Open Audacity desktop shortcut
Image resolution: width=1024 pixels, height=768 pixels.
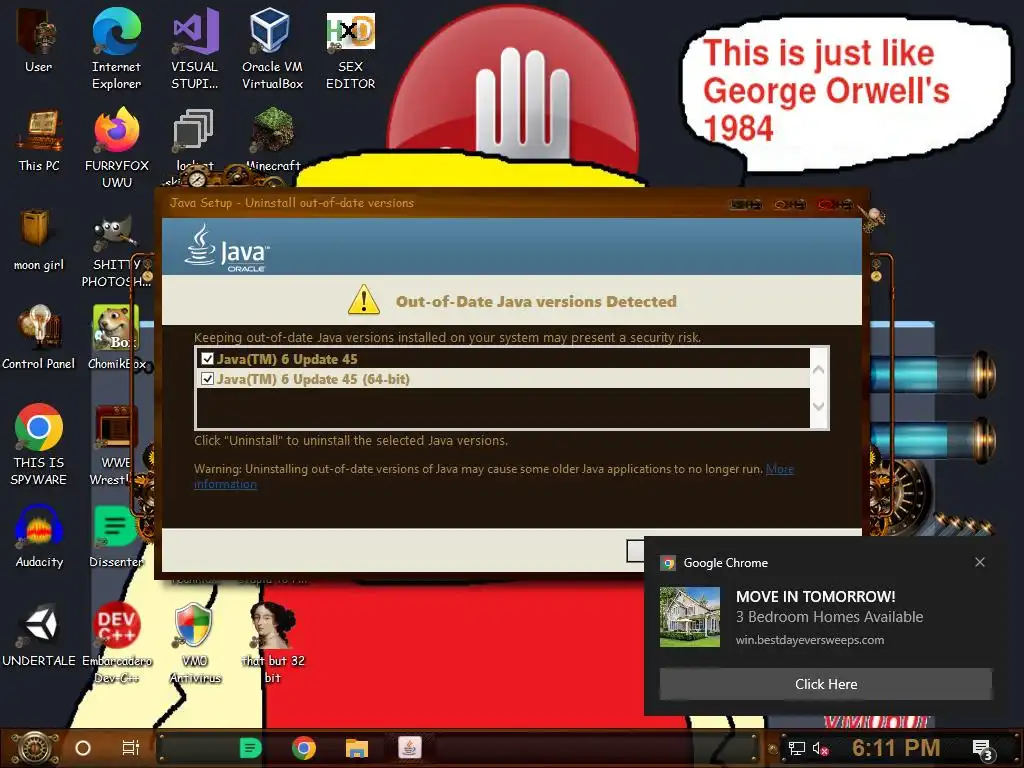39,537
